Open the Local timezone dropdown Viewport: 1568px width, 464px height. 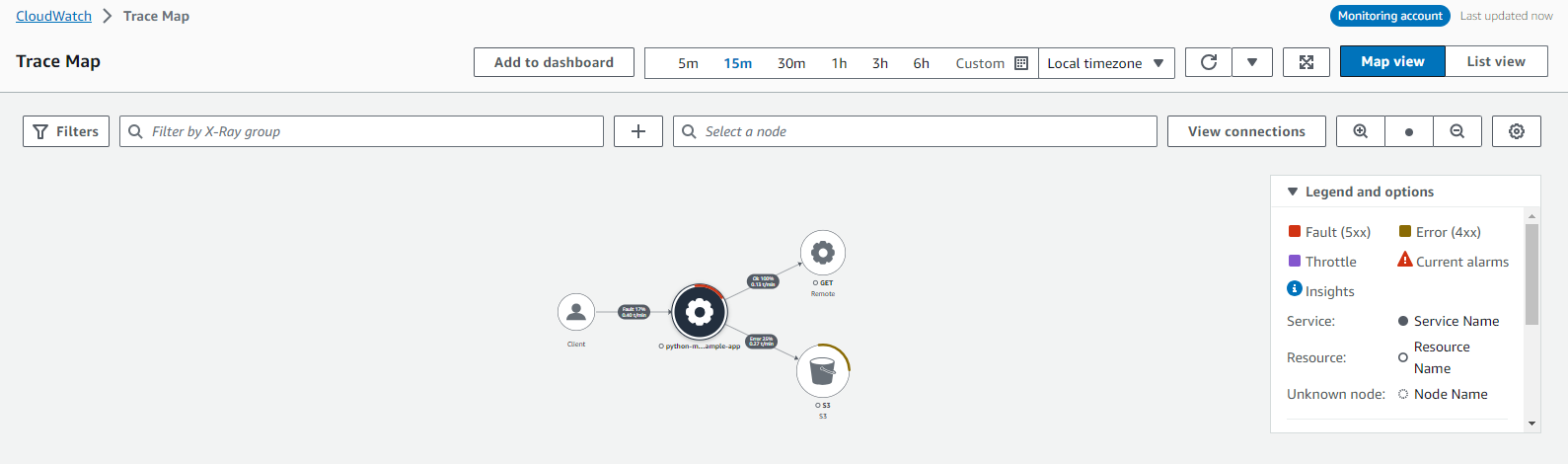coord(1106,63)
